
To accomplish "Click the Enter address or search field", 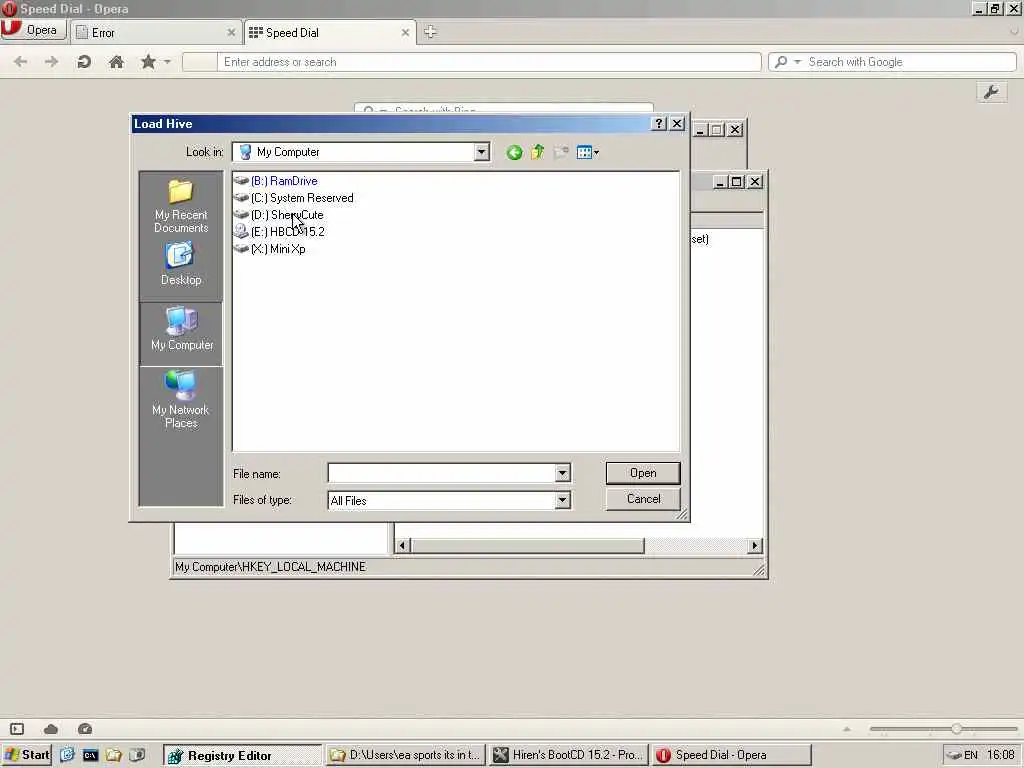I will click(488, 62).
